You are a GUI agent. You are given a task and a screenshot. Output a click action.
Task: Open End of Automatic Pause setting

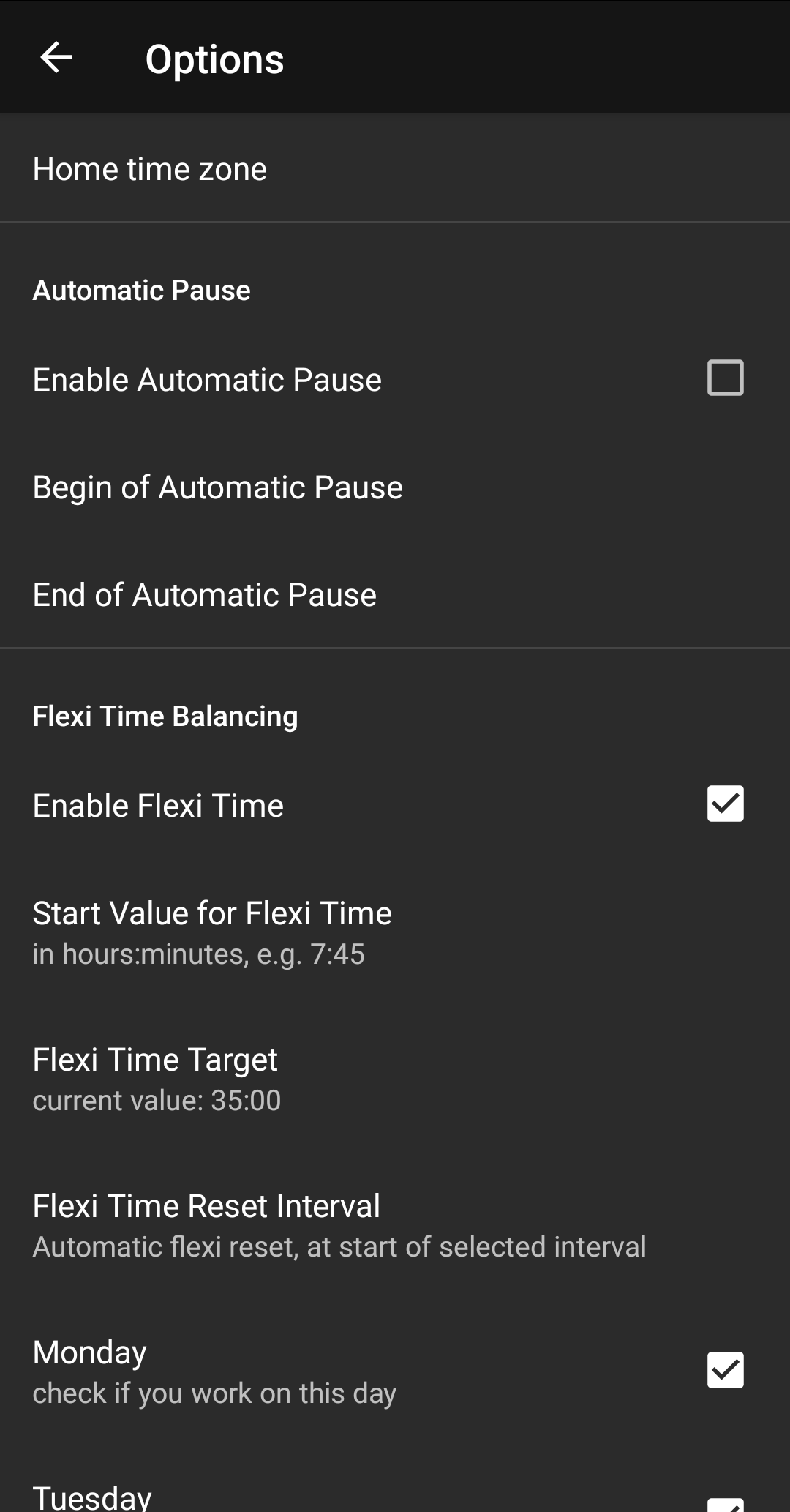[x=205, y=595]
